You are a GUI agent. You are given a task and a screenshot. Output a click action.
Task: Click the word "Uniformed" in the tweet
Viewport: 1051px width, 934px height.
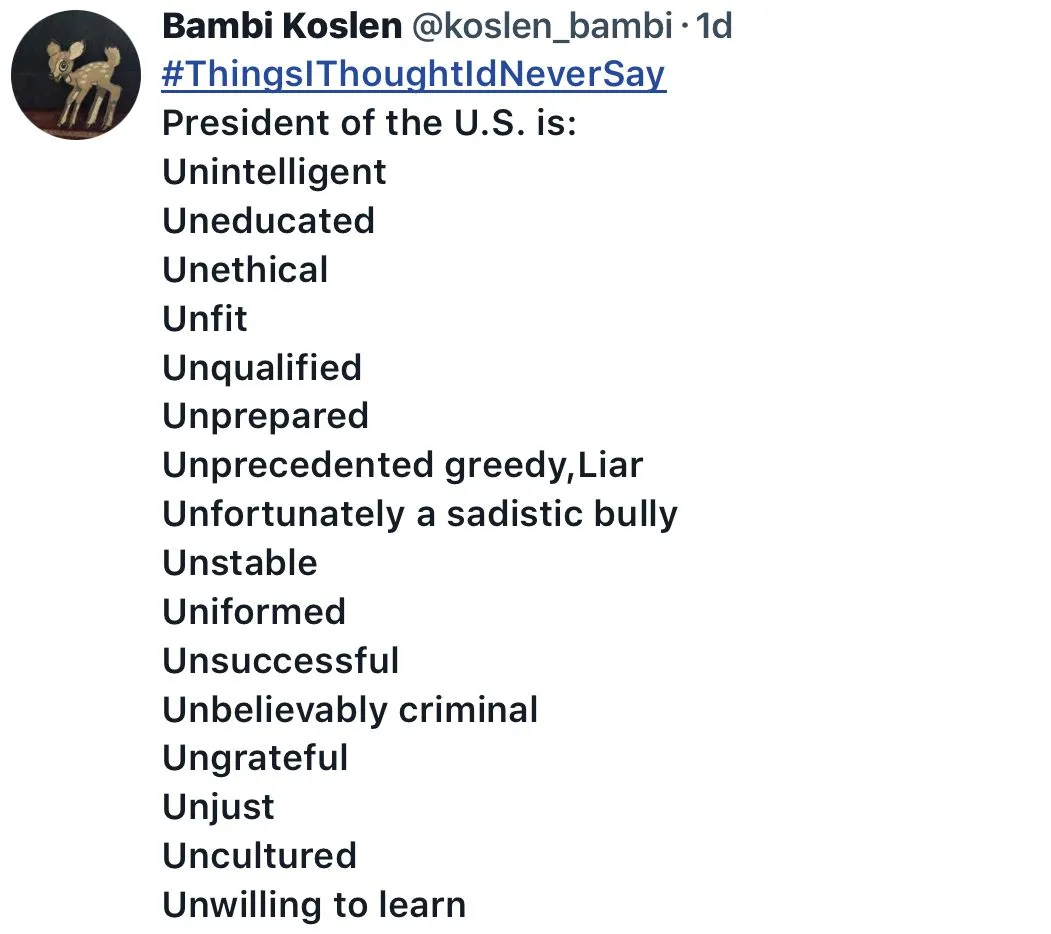pos(254,612)
